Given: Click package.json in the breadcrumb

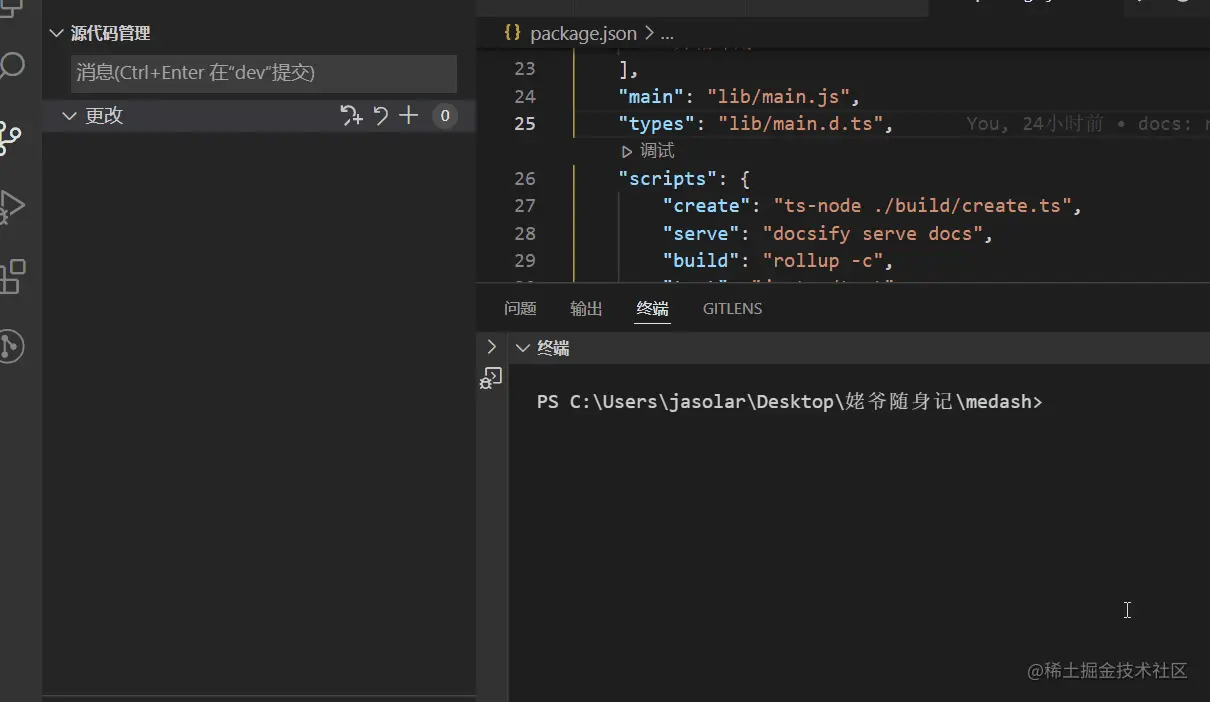Looking at the screenshot, I should click(x=582, y=34).
